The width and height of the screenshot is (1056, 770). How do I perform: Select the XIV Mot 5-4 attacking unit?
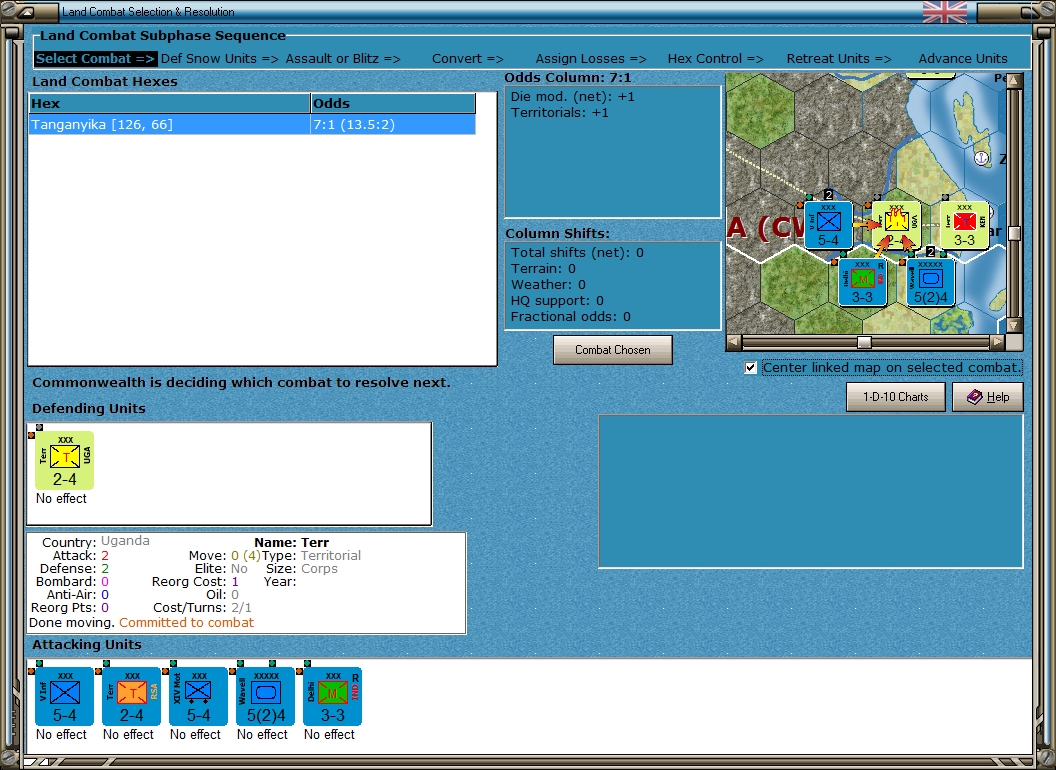point(198,696)
